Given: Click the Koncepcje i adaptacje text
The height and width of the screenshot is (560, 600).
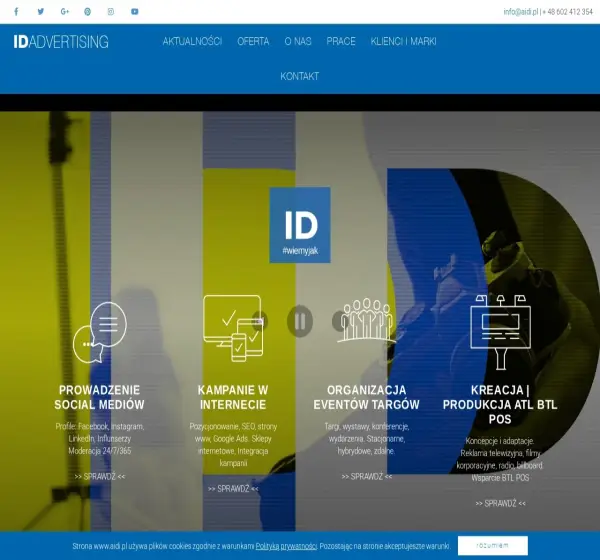Looking at the screenshot, I should coord(500,441).
